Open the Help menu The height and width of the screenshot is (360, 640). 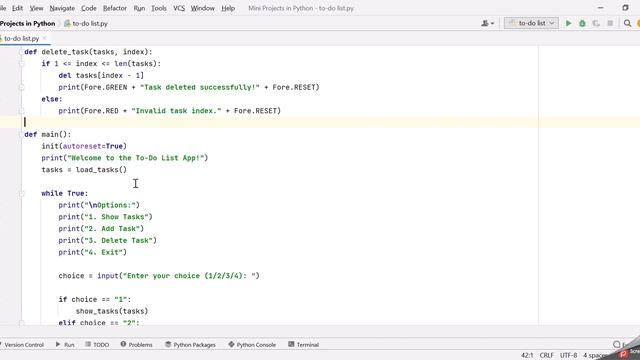[228, 8]
